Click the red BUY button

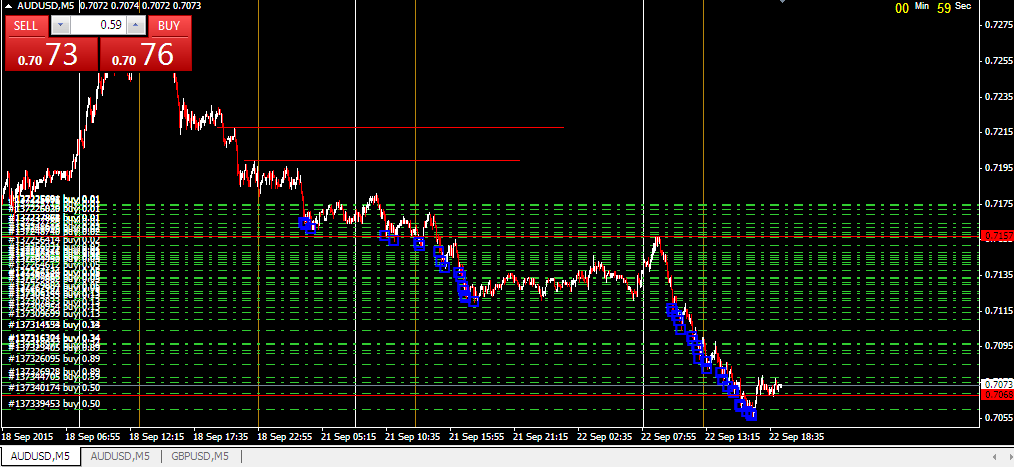171,26
